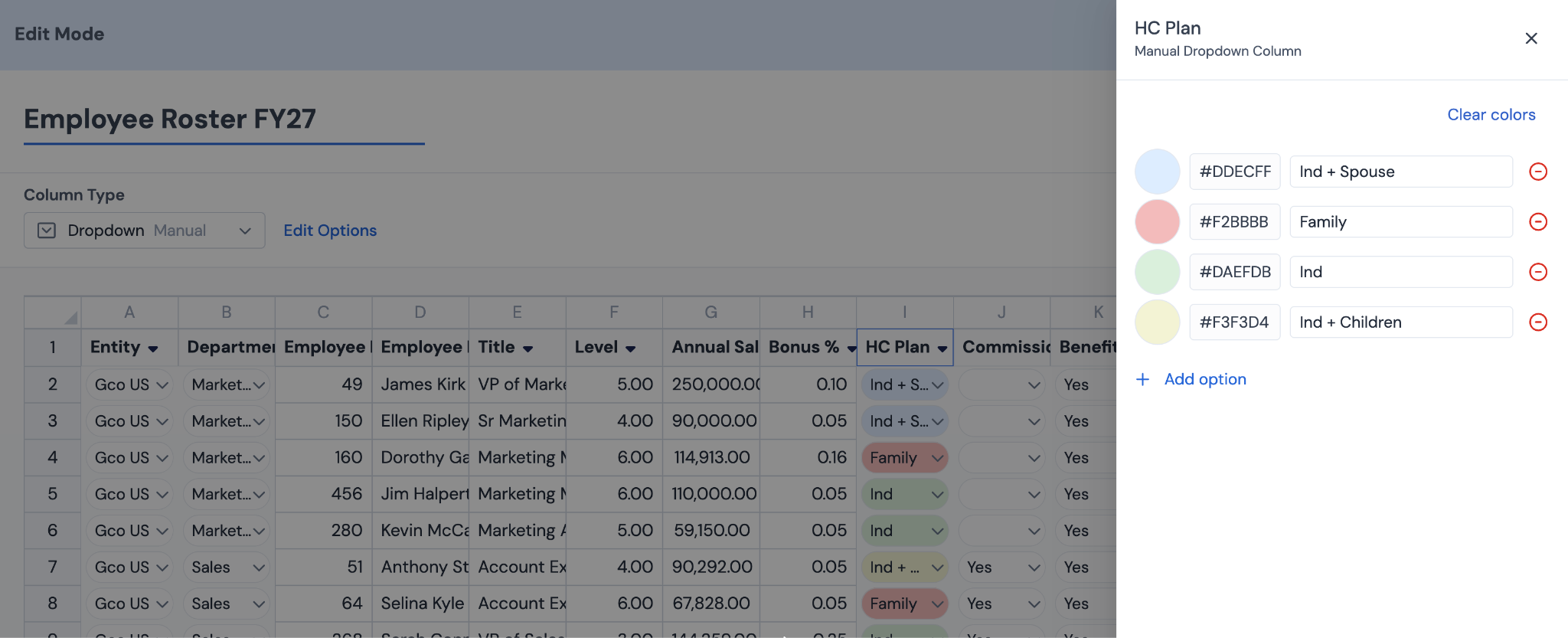1568x638 pixels.
Task: Remove the Ind + Children option
Action: click(x=1538, y=322)
